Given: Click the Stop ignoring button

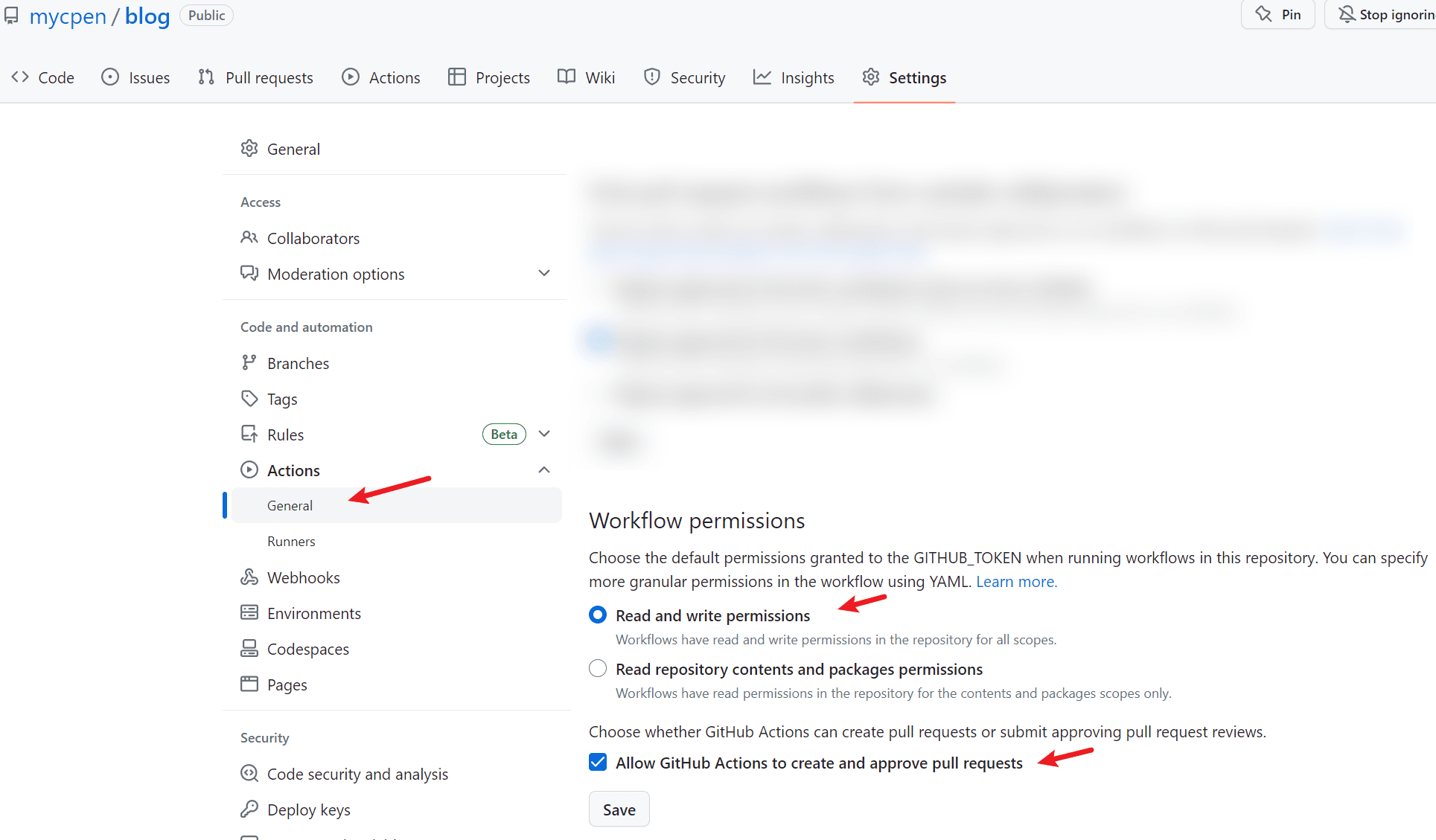Looking at the screenshot, I should [1381, 14].
